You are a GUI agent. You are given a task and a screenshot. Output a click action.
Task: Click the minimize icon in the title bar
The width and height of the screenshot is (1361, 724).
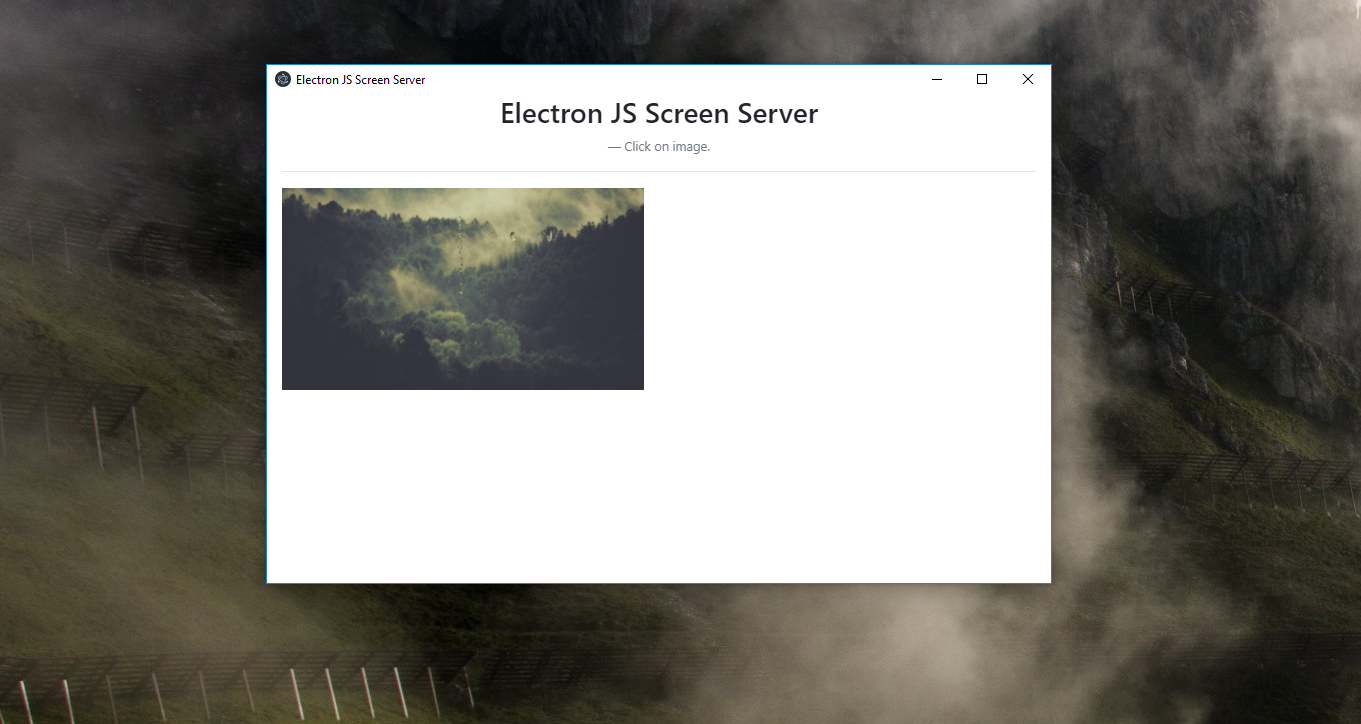point(936,79)
